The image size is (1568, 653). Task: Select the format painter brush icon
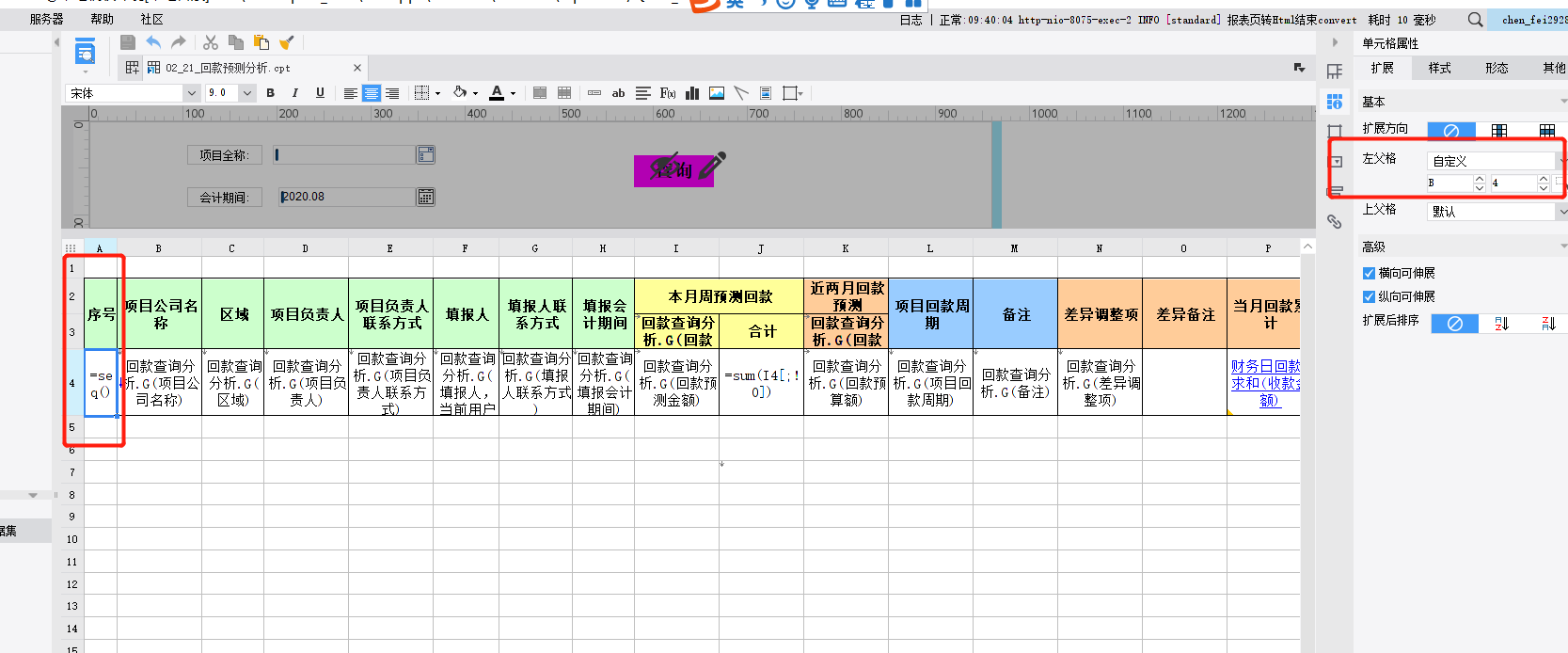[x=287, y=42]
